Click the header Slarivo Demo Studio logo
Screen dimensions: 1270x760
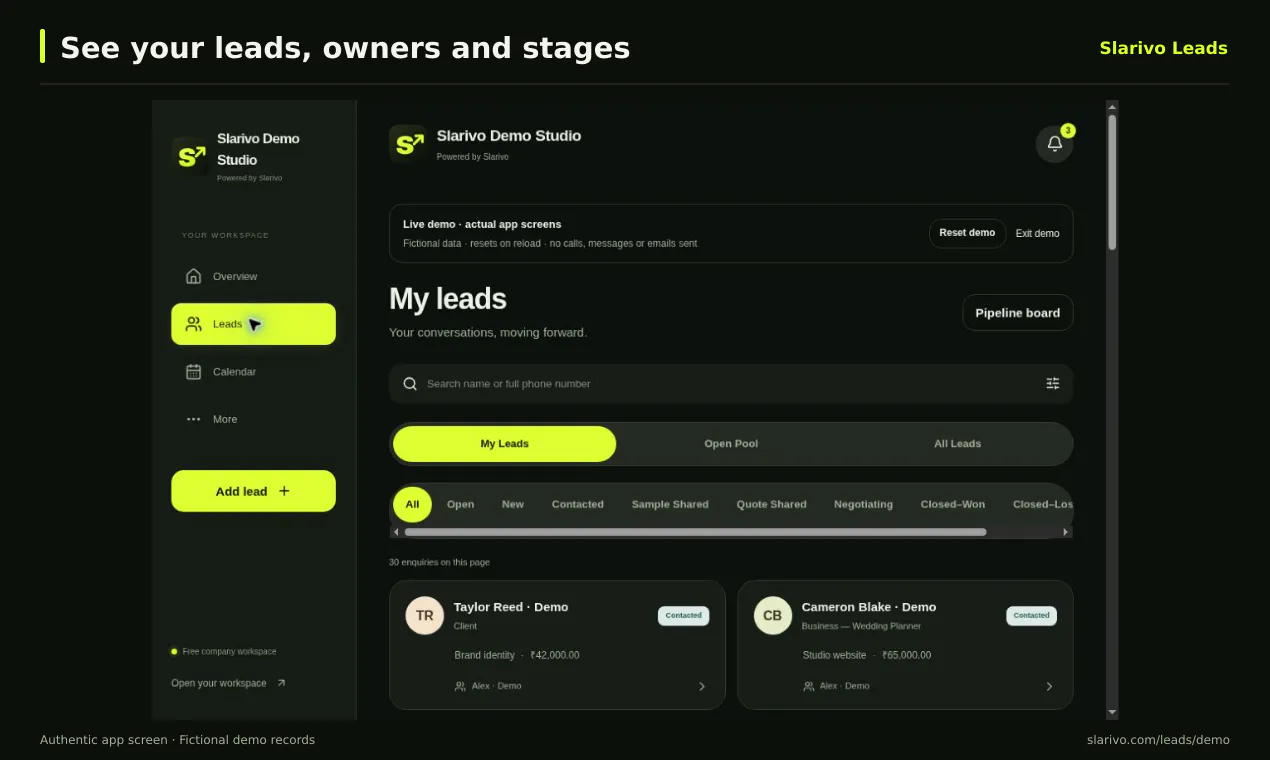[407, 143]
